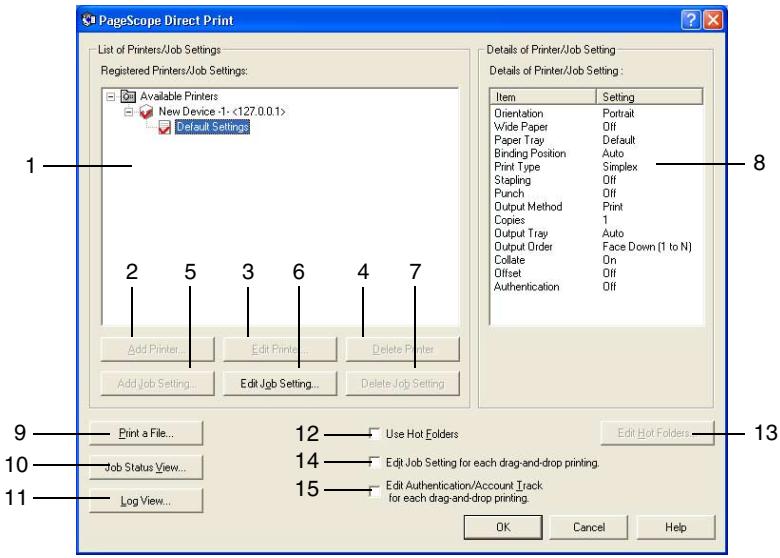
Task: Select the Collate row
Action: click(597, 260)
